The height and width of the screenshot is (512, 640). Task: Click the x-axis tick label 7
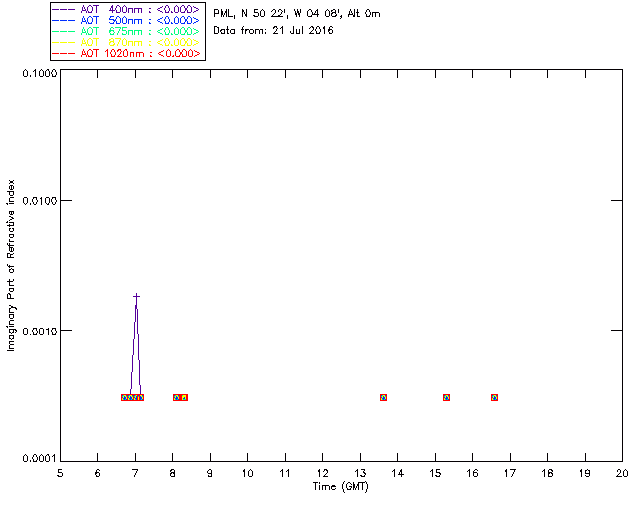tap(135, 473)
